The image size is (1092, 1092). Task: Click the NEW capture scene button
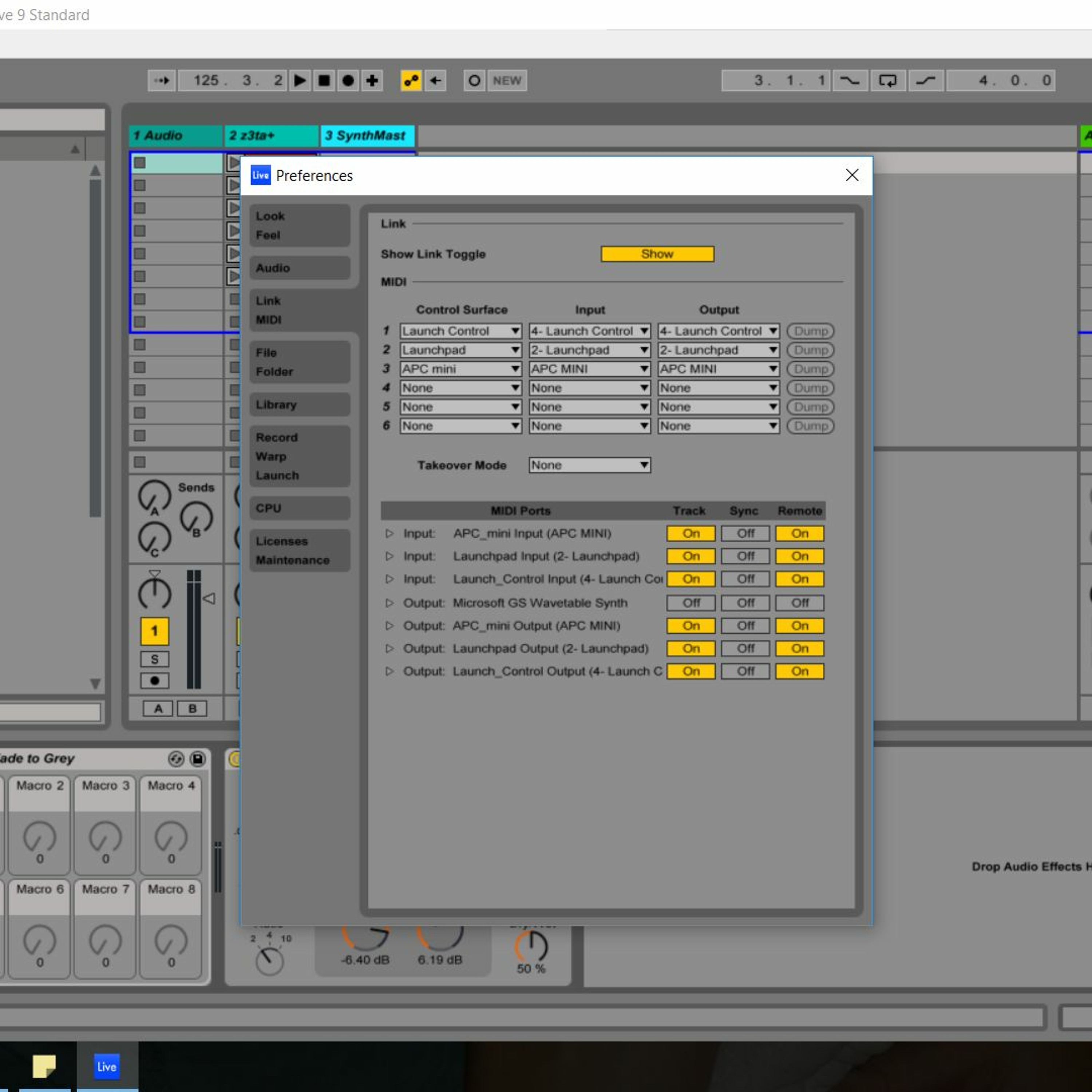pos(507,80)
